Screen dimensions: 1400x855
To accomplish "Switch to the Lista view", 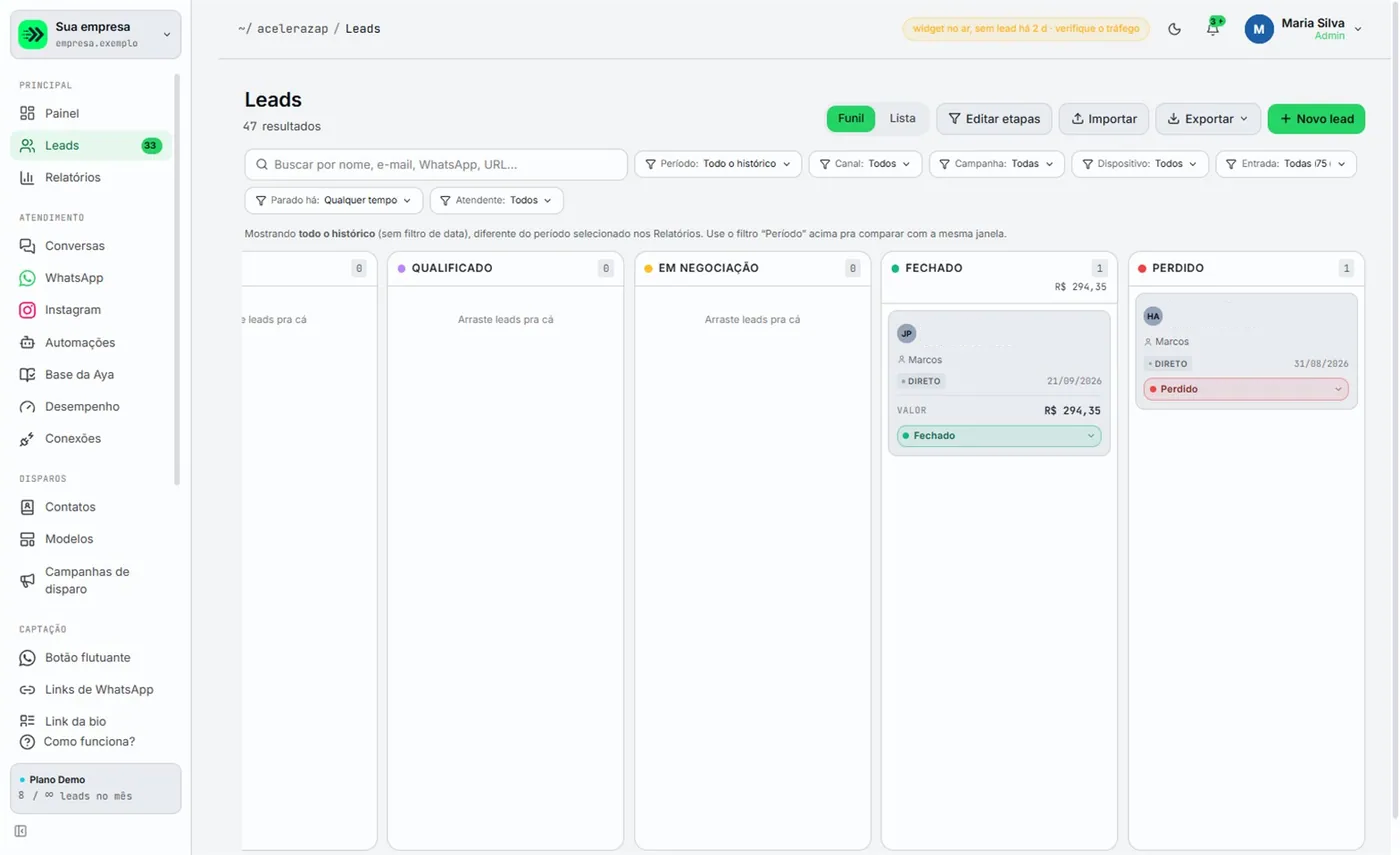I will 903,118.
